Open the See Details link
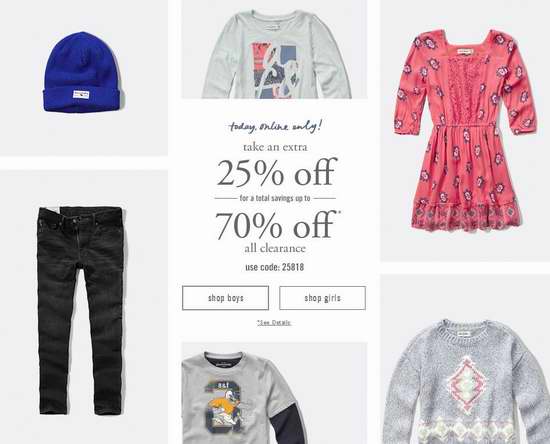 pos(274,323)
